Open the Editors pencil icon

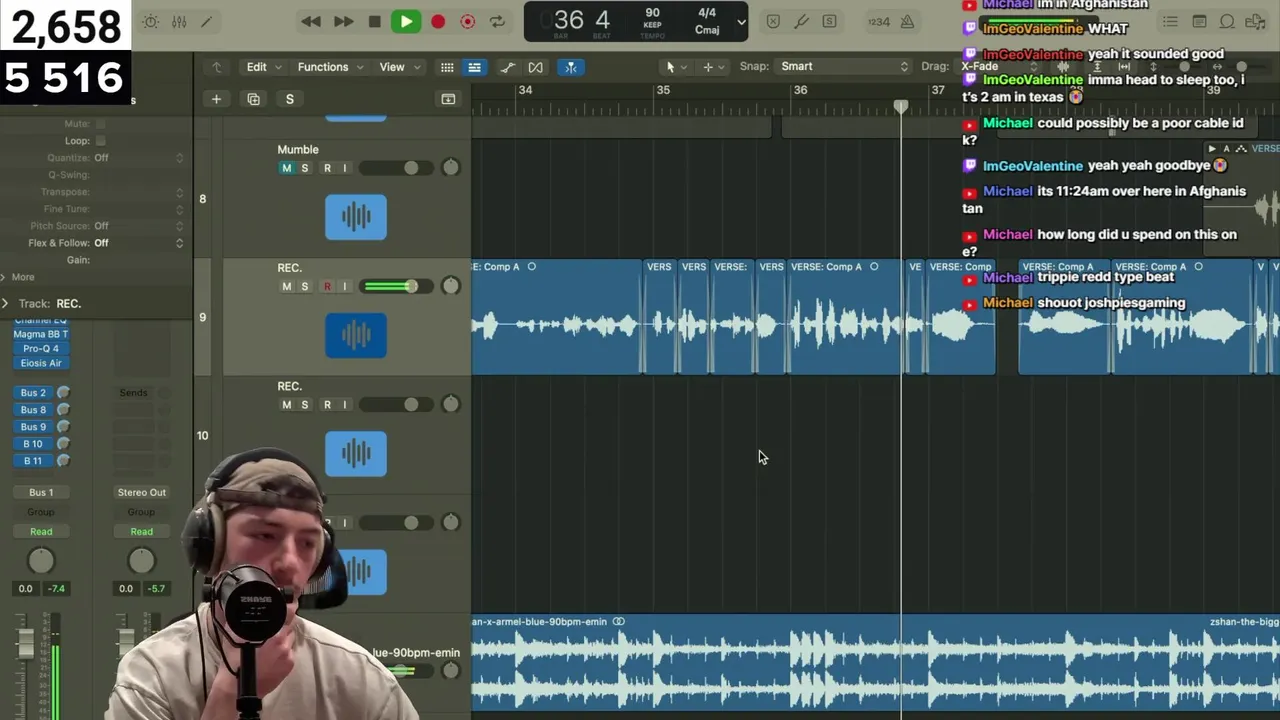207,22
